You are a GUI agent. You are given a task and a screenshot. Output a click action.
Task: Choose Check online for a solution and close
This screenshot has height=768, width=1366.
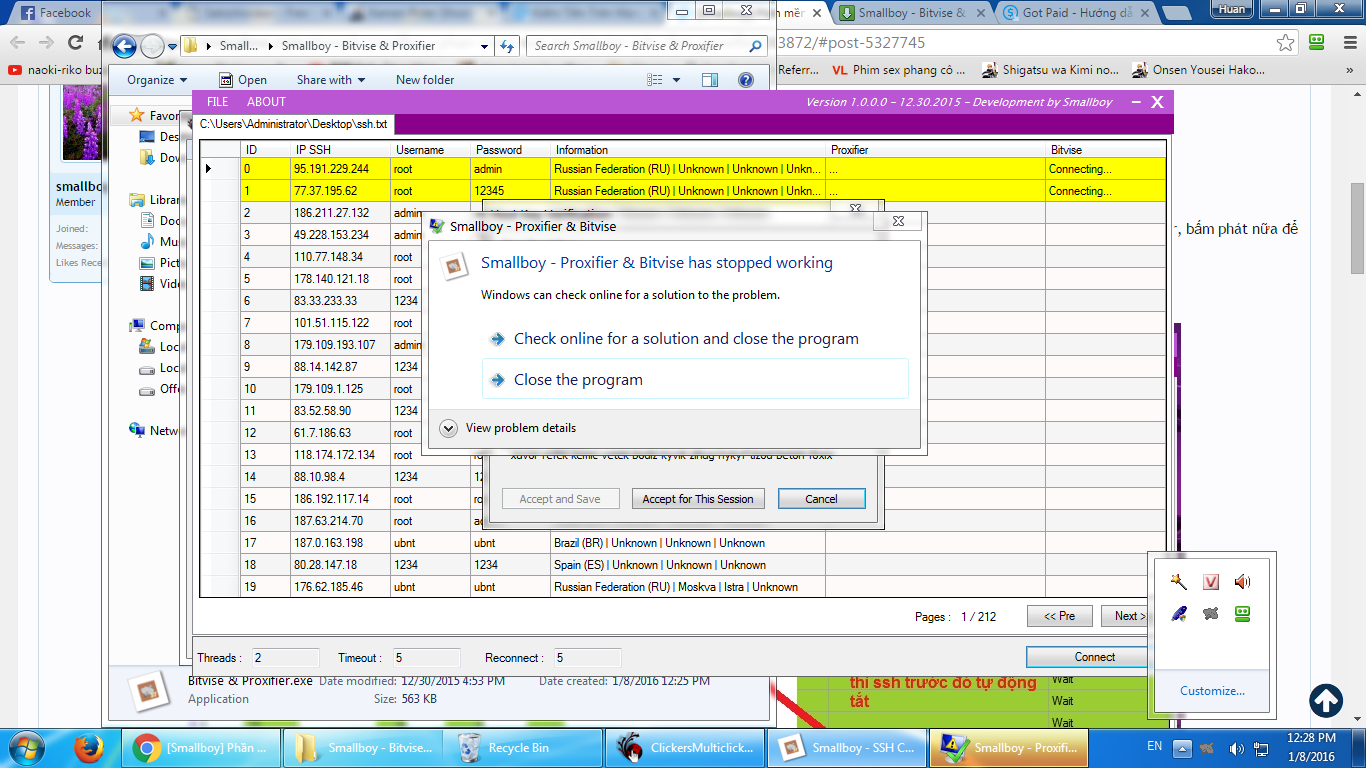pyautogui.click(x=695, y=339)
